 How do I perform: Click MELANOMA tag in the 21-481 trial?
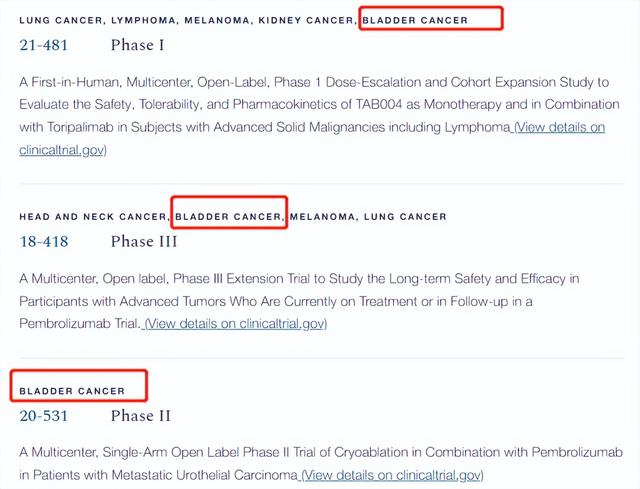point(222,20)
